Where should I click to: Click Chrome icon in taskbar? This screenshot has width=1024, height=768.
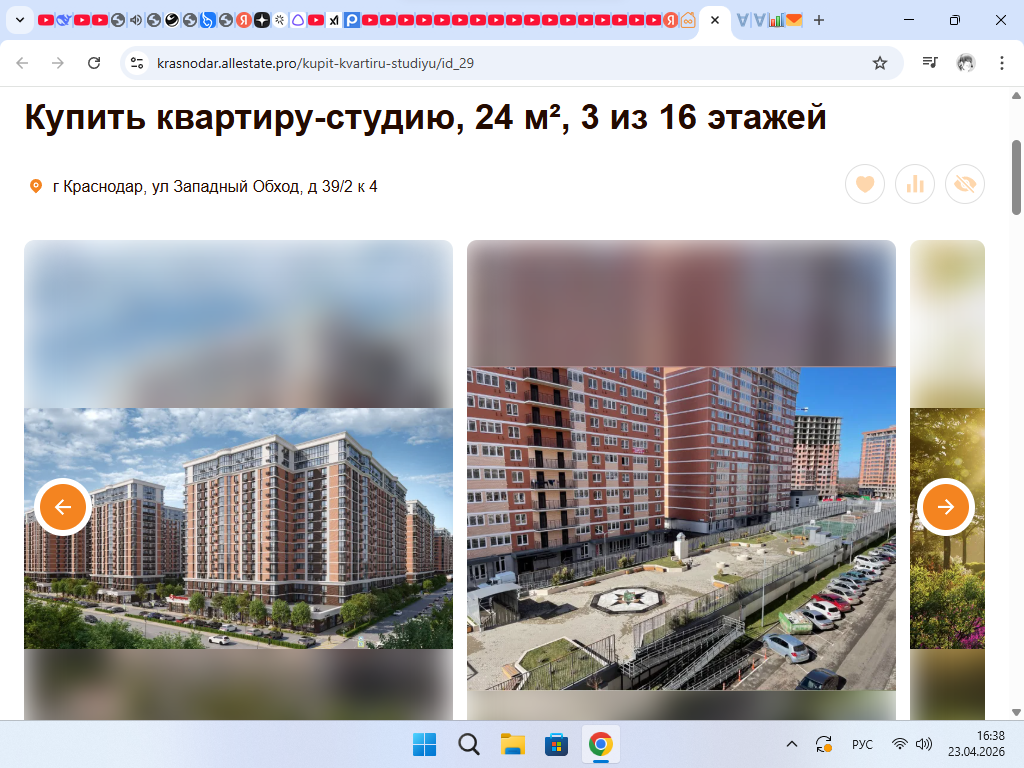tap(600, 744)
